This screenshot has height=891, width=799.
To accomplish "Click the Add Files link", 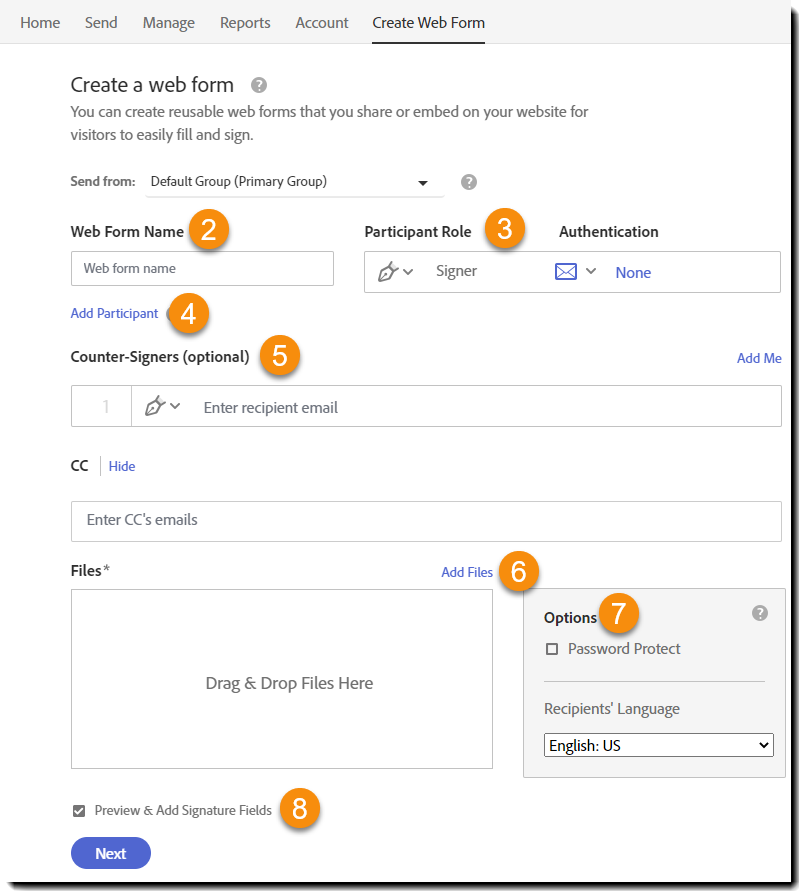I will [x=467, y=572].
